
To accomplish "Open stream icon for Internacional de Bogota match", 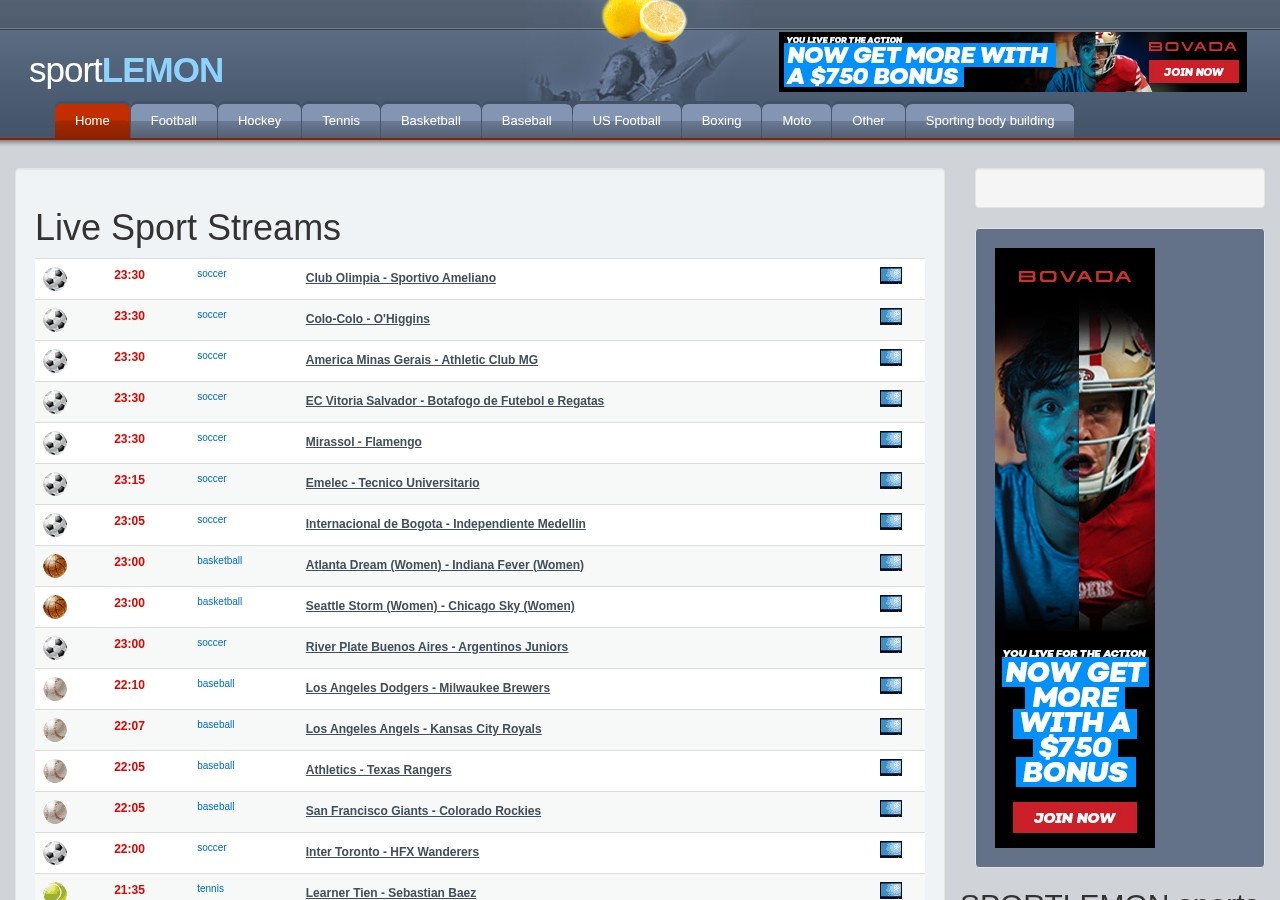I will coord(891,522).
